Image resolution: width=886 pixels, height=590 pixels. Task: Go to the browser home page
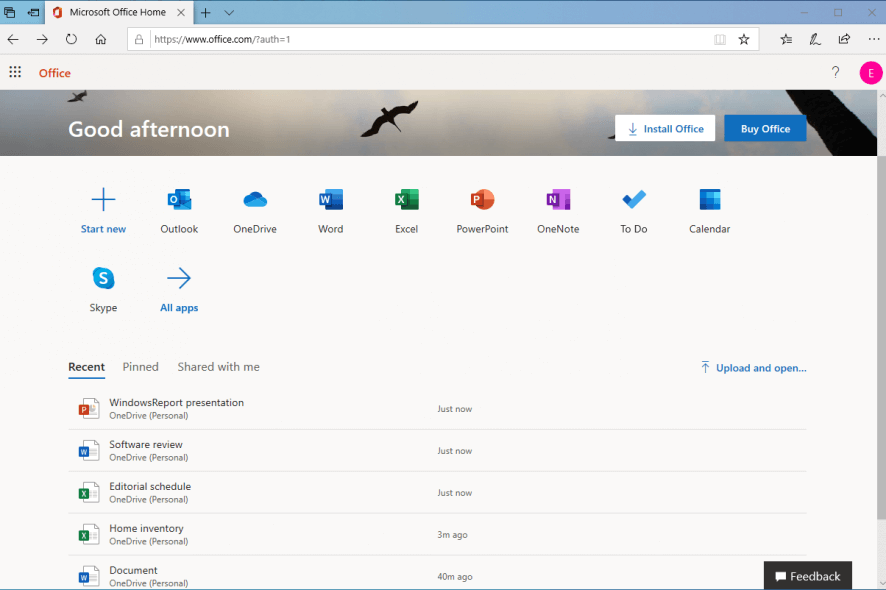pyautogui.click(x=101, y=39)
